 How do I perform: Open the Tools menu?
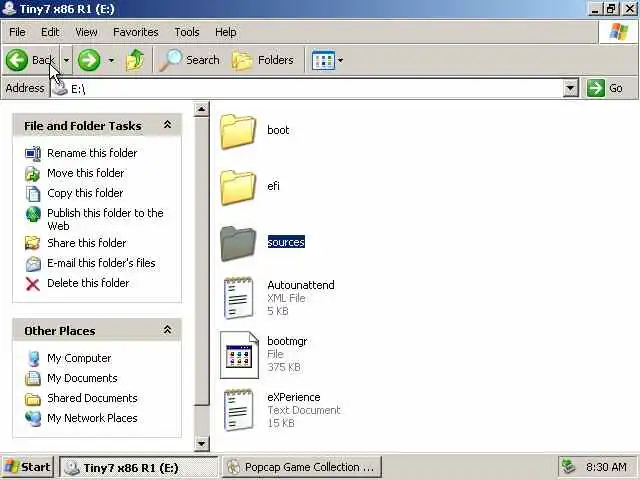tap(187, 32)
